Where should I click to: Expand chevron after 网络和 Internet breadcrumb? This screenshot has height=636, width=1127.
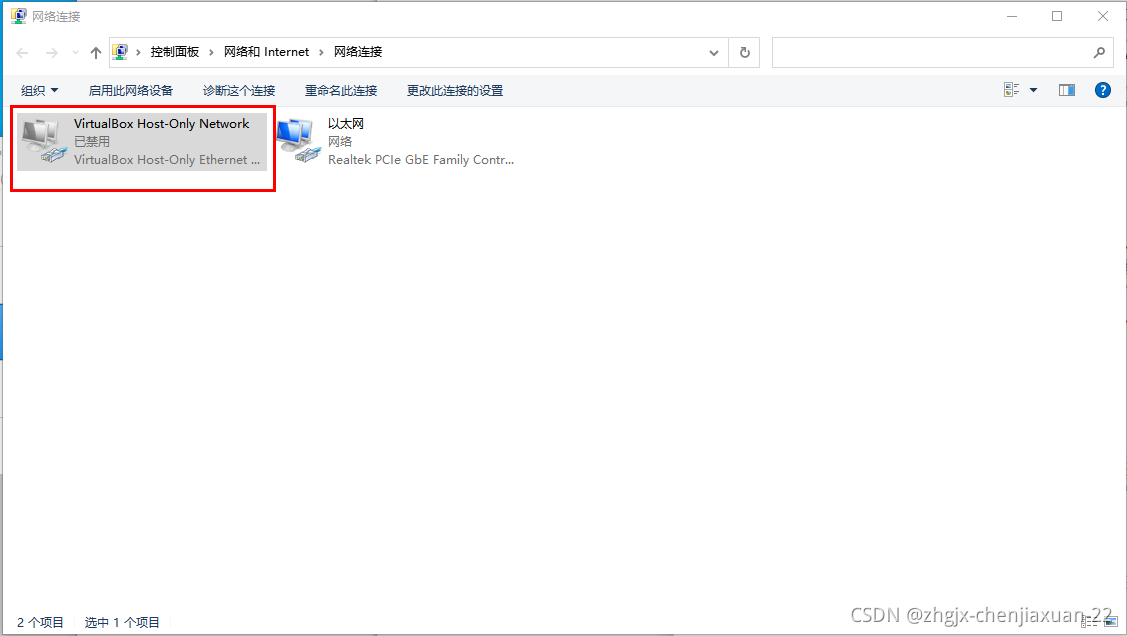[321, 52]
